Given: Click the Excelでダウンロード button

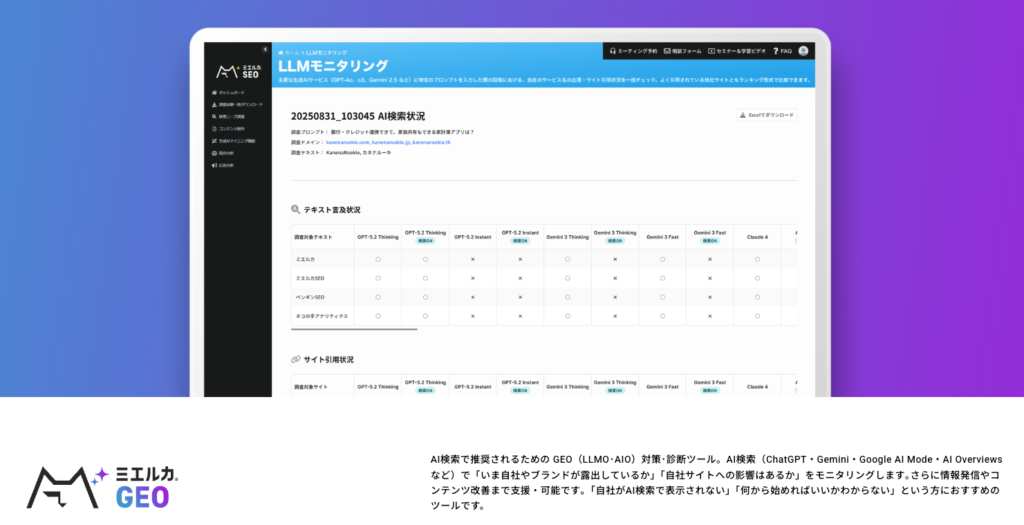Looking at the screenshot, I should (767, 115).
